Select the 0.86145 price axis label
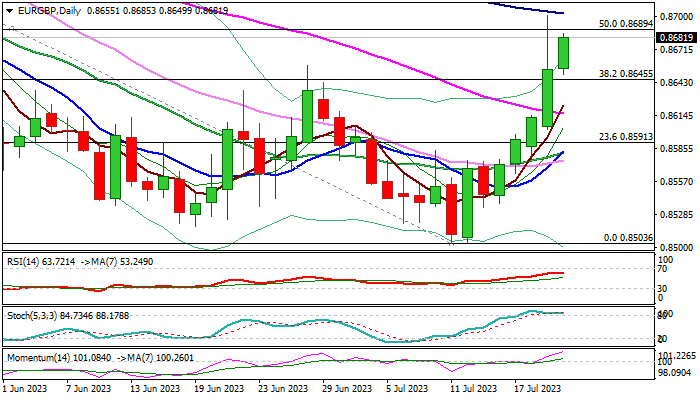This screenshot has height=400, width=700. click(676, 116)
